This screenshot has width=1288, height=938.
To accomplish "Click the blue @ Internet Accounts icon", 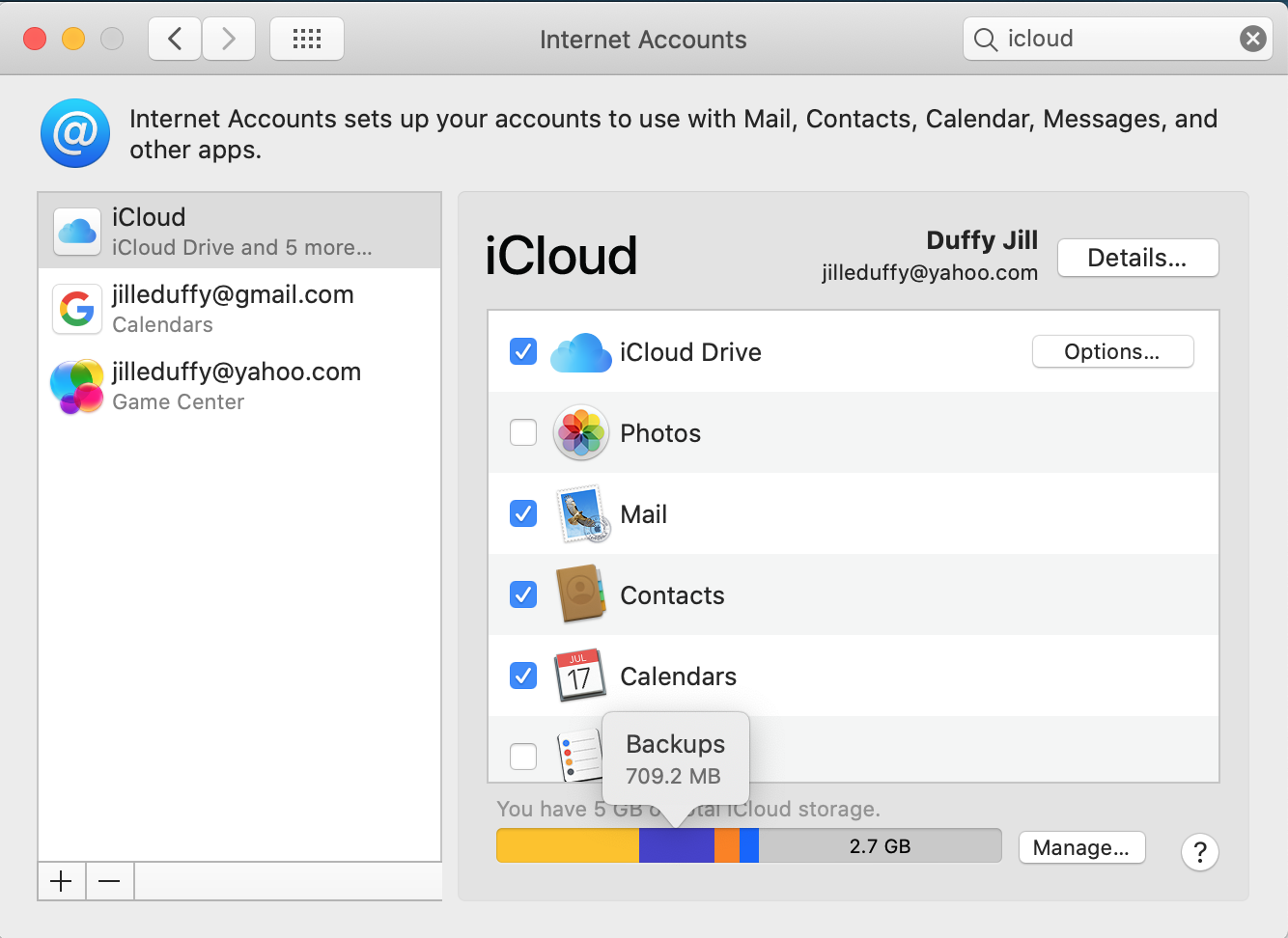I will [75, 133].
